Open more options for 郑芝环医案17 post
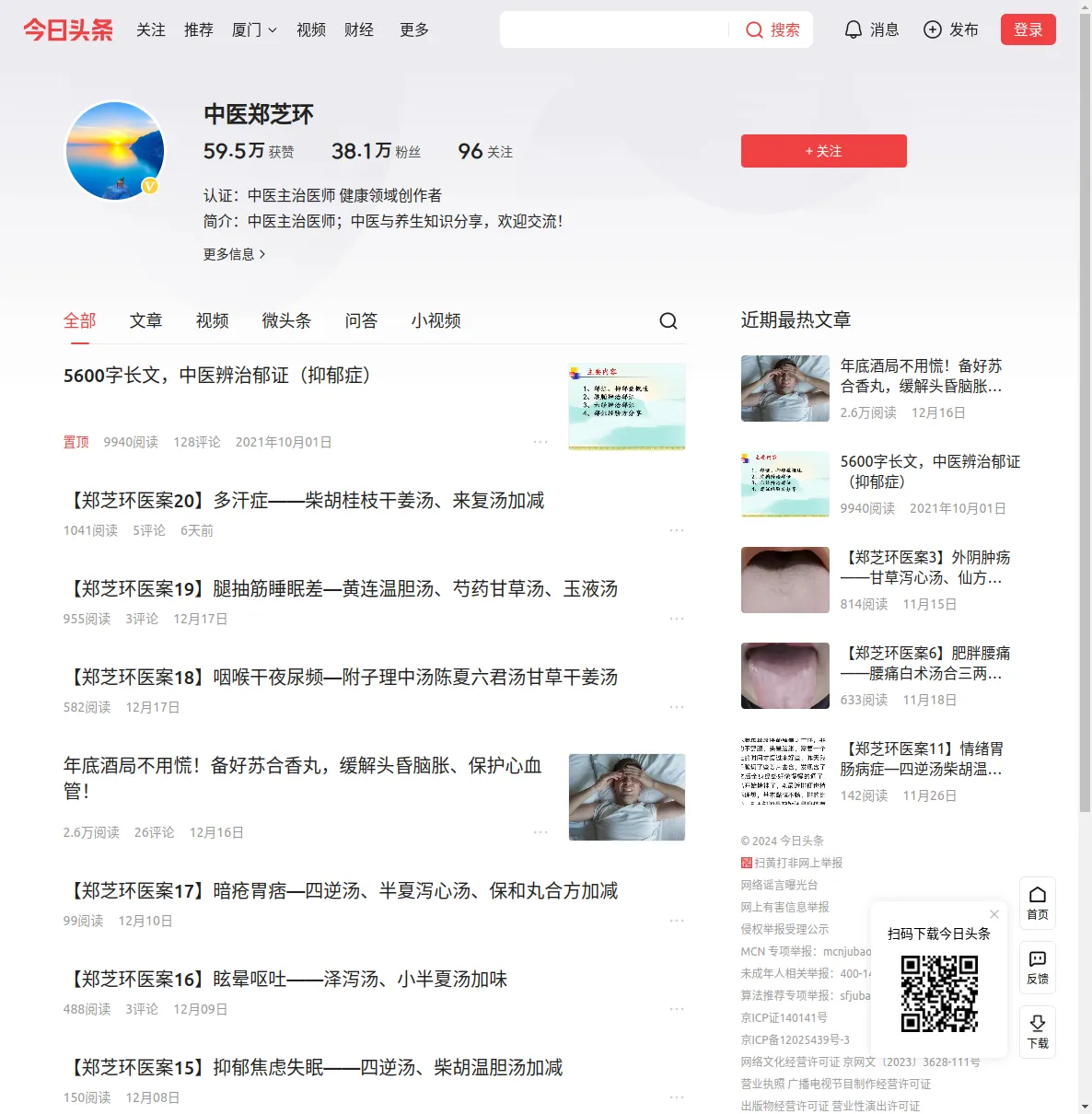1092x1114 pixels. pyautogui.click(x=677, y=921)
